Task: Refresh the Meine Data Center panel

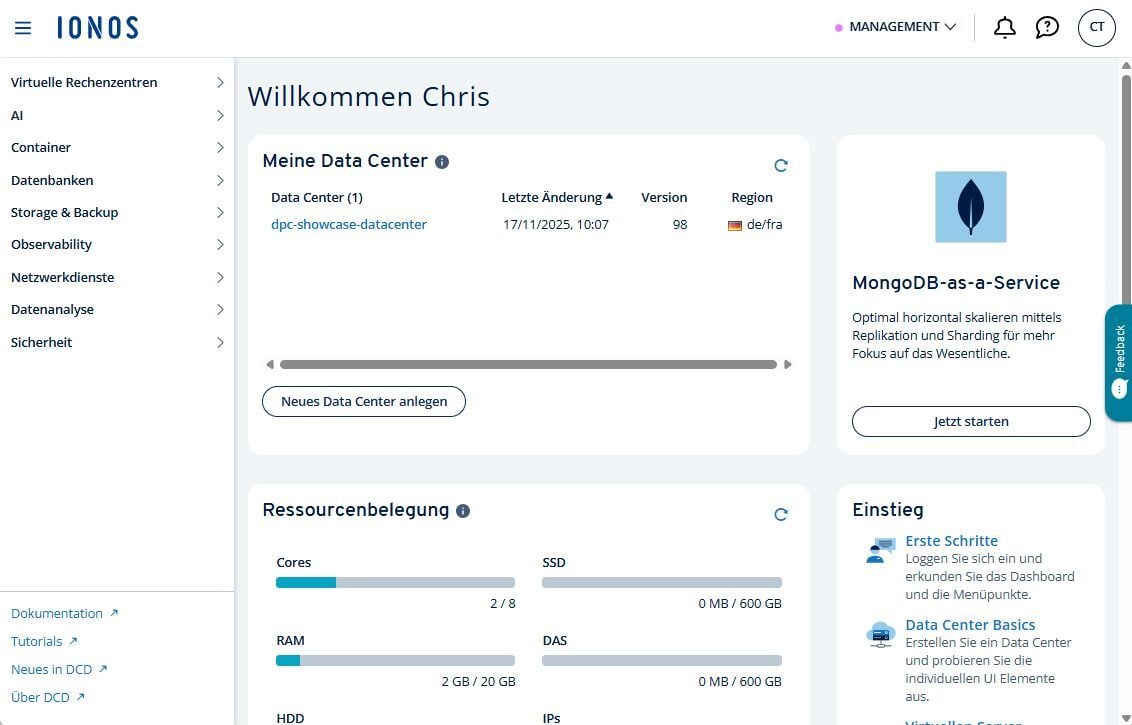Action: click(x=781, y=166)
